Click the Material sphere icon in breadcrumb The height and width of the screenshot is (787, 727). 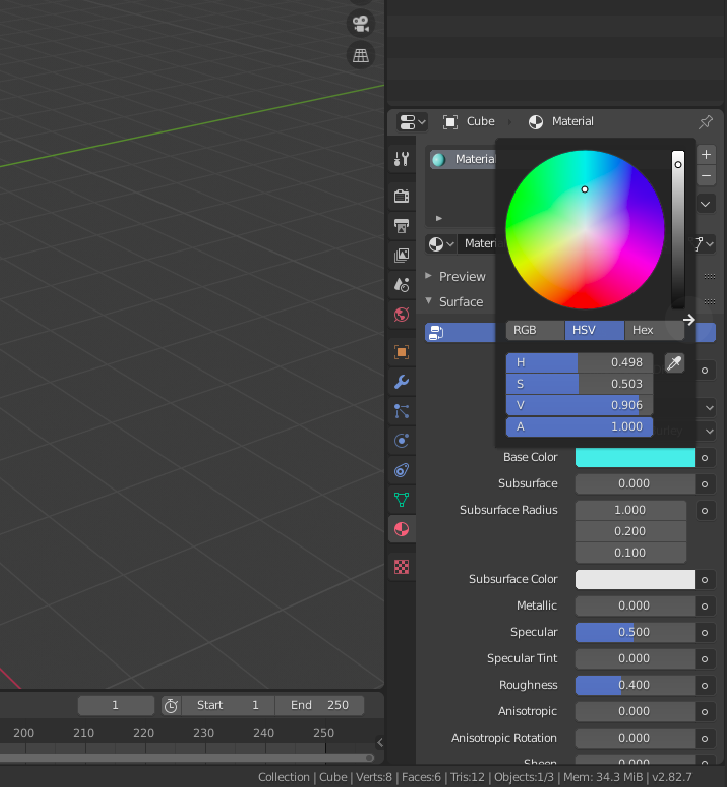coord(536,121)
